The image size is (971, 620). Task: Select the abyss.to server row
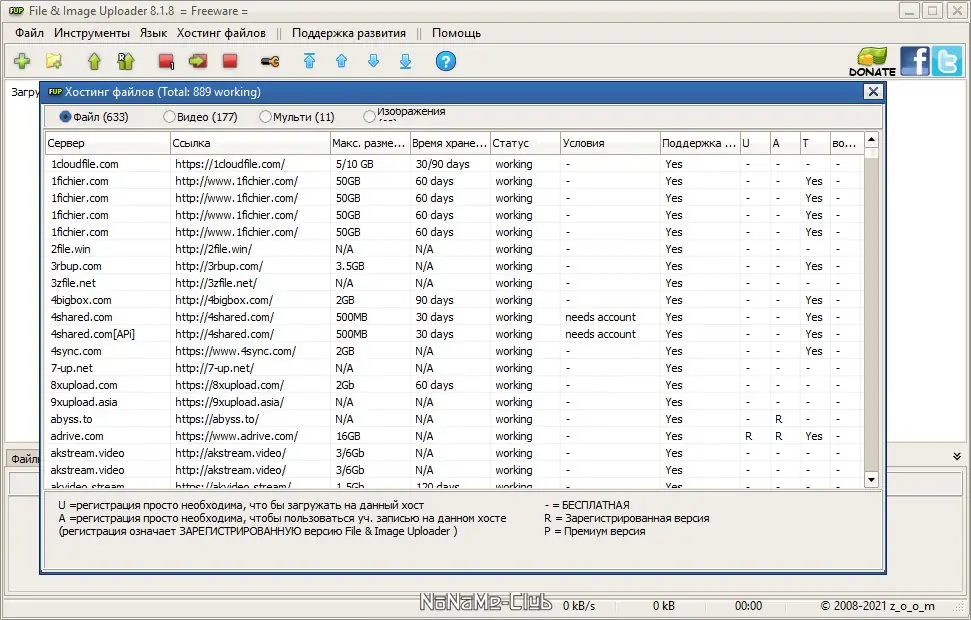tap(455, 419)
